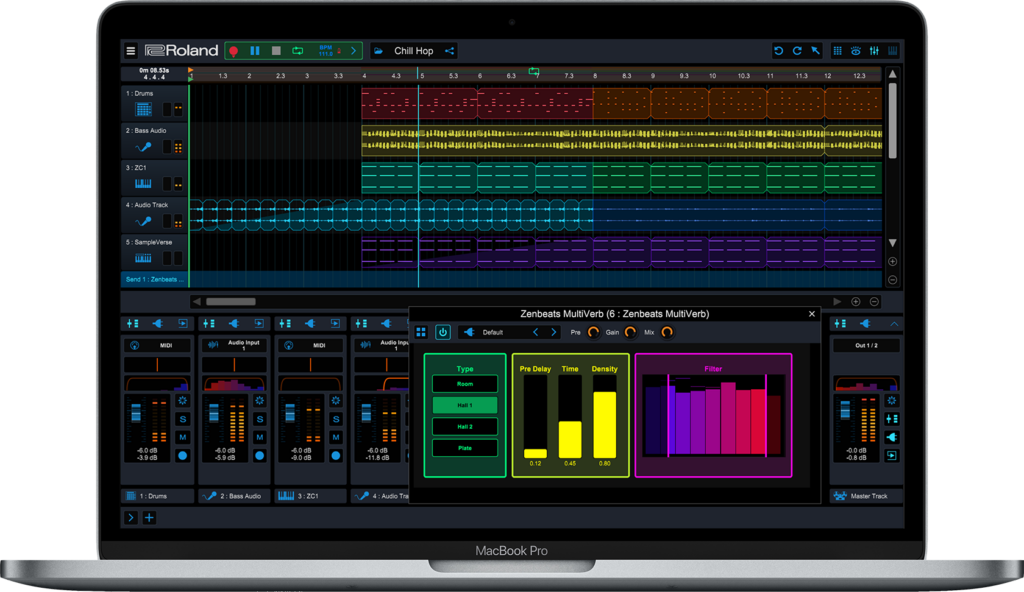Select the Room reverb type
The image size is (1024, 592).
(465, 384)
